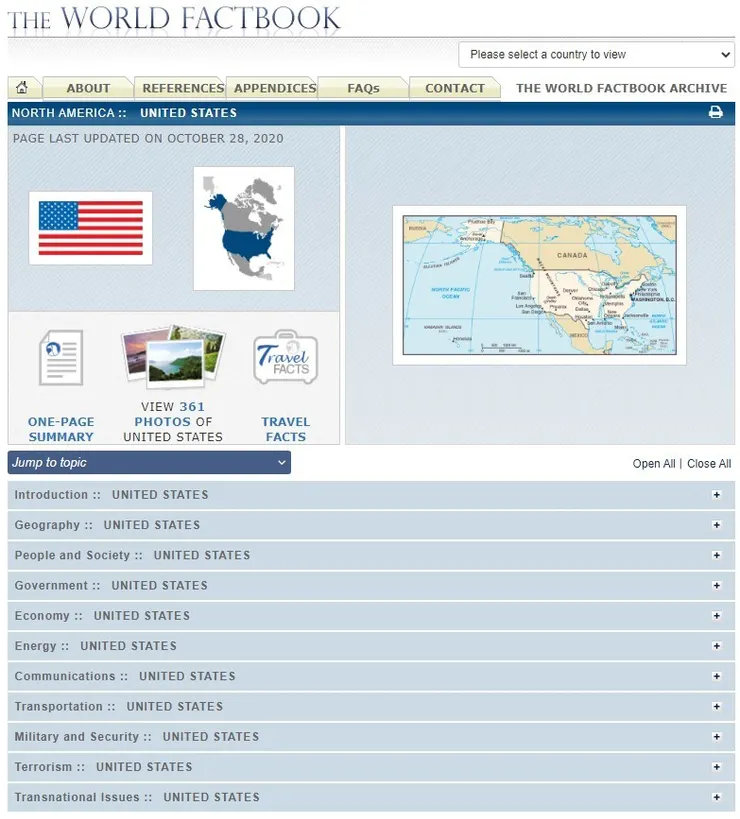Open the One-Page Summary document icon
740x819 pixels.
(x=61, y=358)
